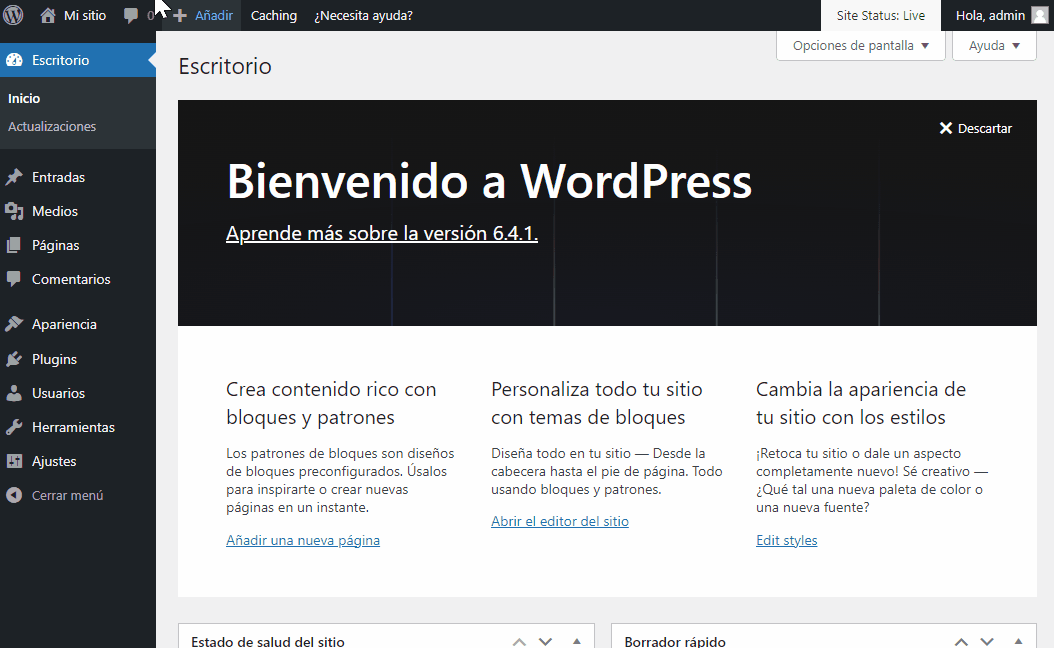Click the house icon next to Mi sitio

tap(48, 15)
